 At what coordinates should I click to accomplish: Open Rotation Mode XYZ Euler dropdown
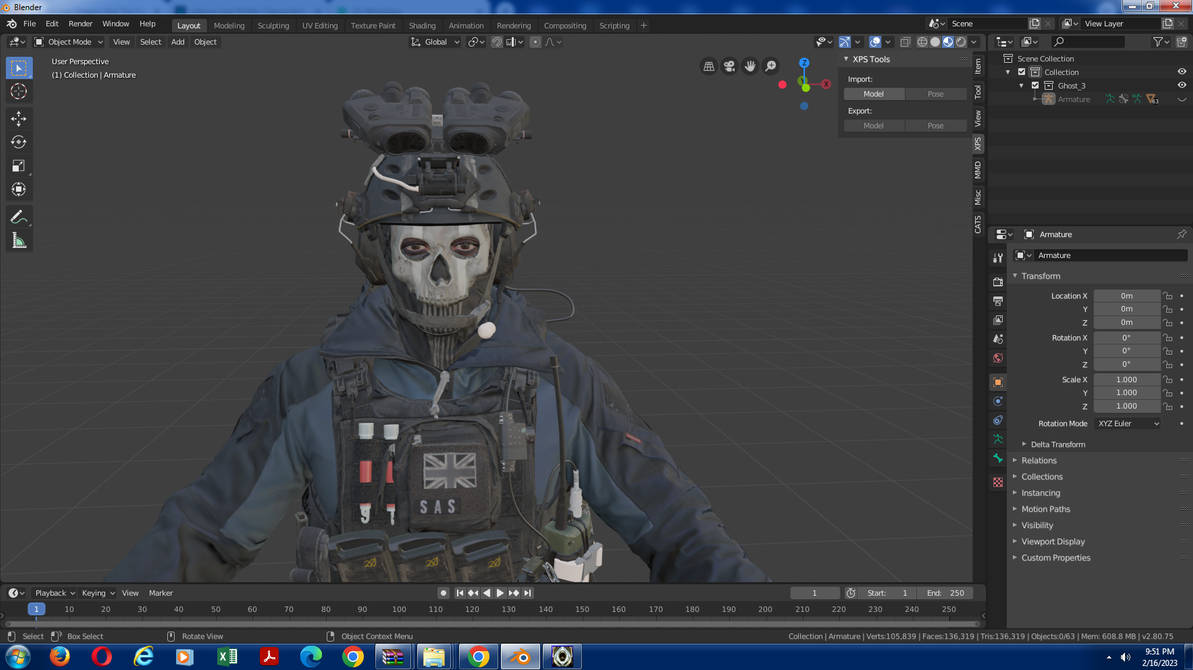pos(1128,424)
